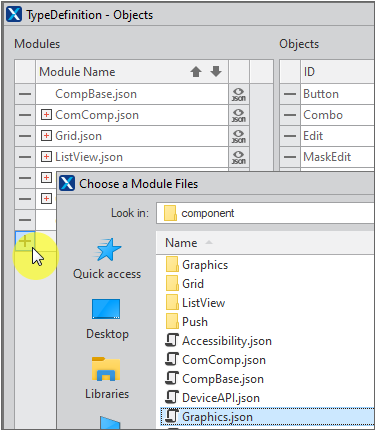Open the Look in component dropdown

[265, 213]
